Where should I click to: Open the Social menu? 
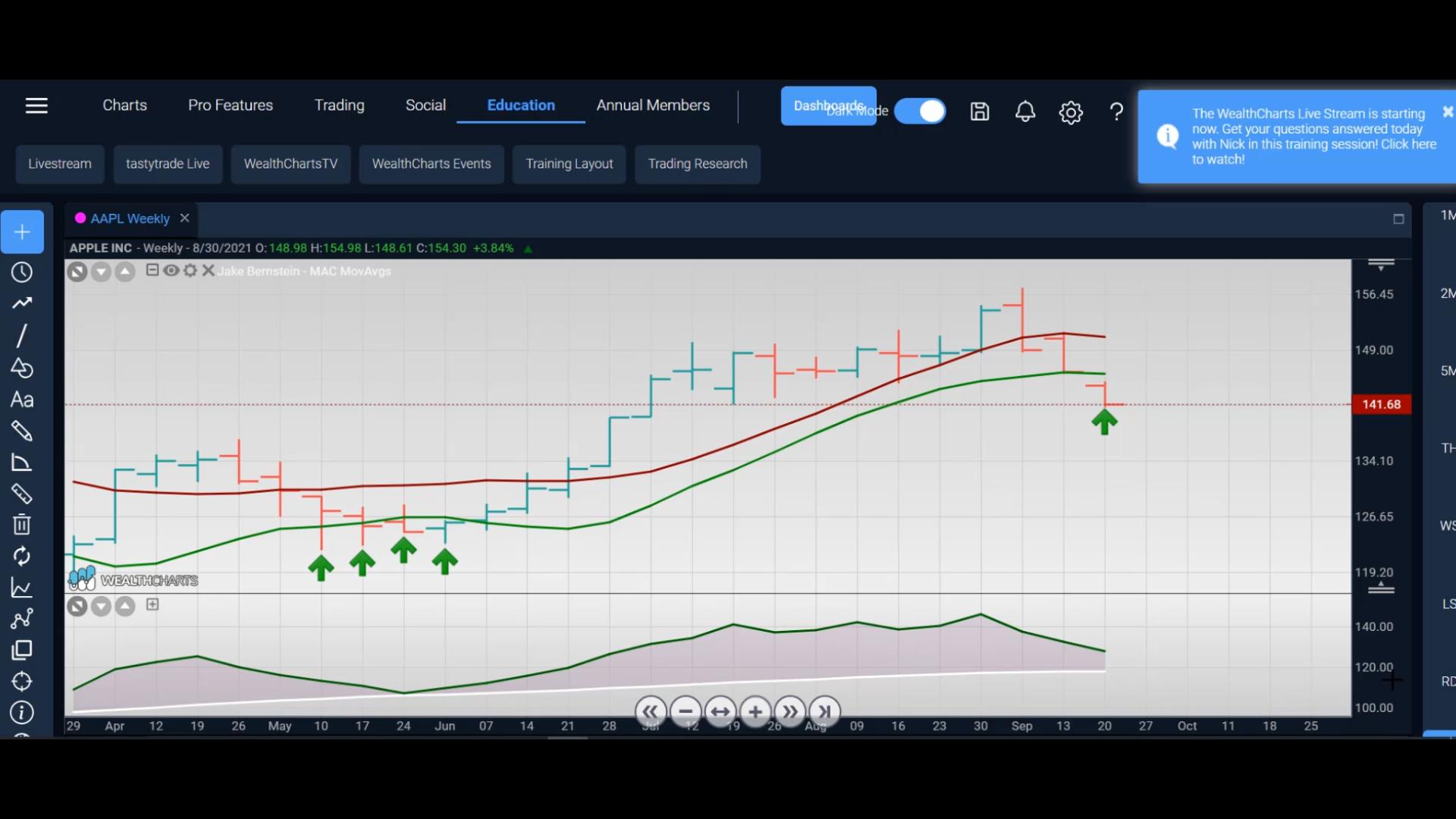pos(425,105)
